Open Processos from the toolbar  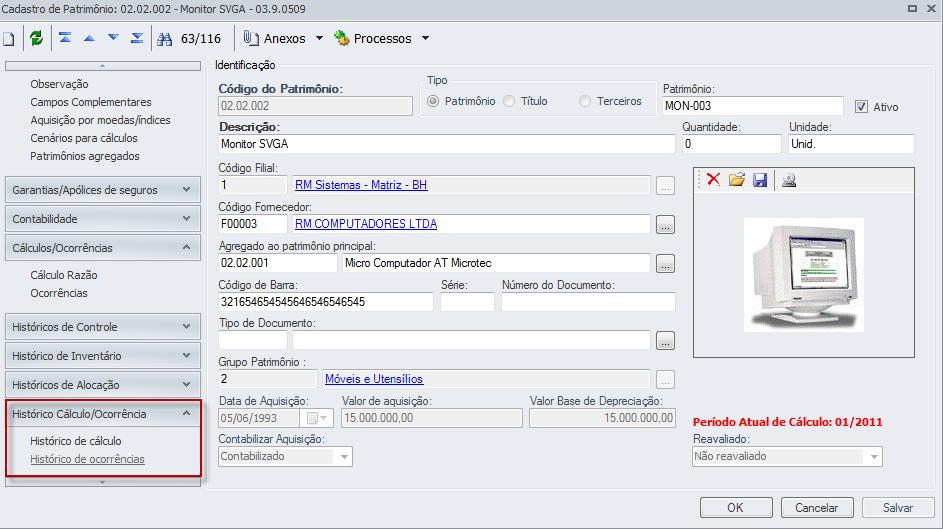pyautogui.click(x=373, y=38)
